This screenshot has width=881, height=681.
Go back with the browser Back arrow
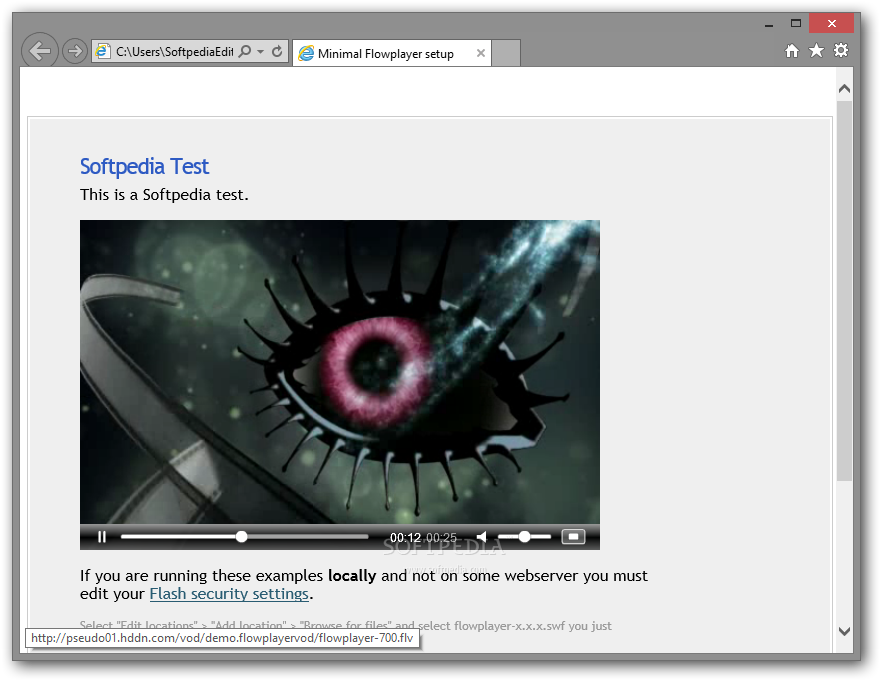tap(40, 51)
